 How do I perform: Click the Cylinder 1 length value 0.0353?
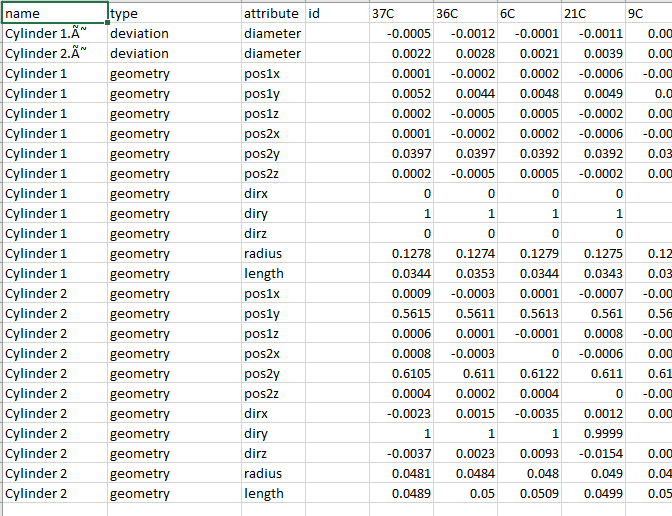coord(464,273)
